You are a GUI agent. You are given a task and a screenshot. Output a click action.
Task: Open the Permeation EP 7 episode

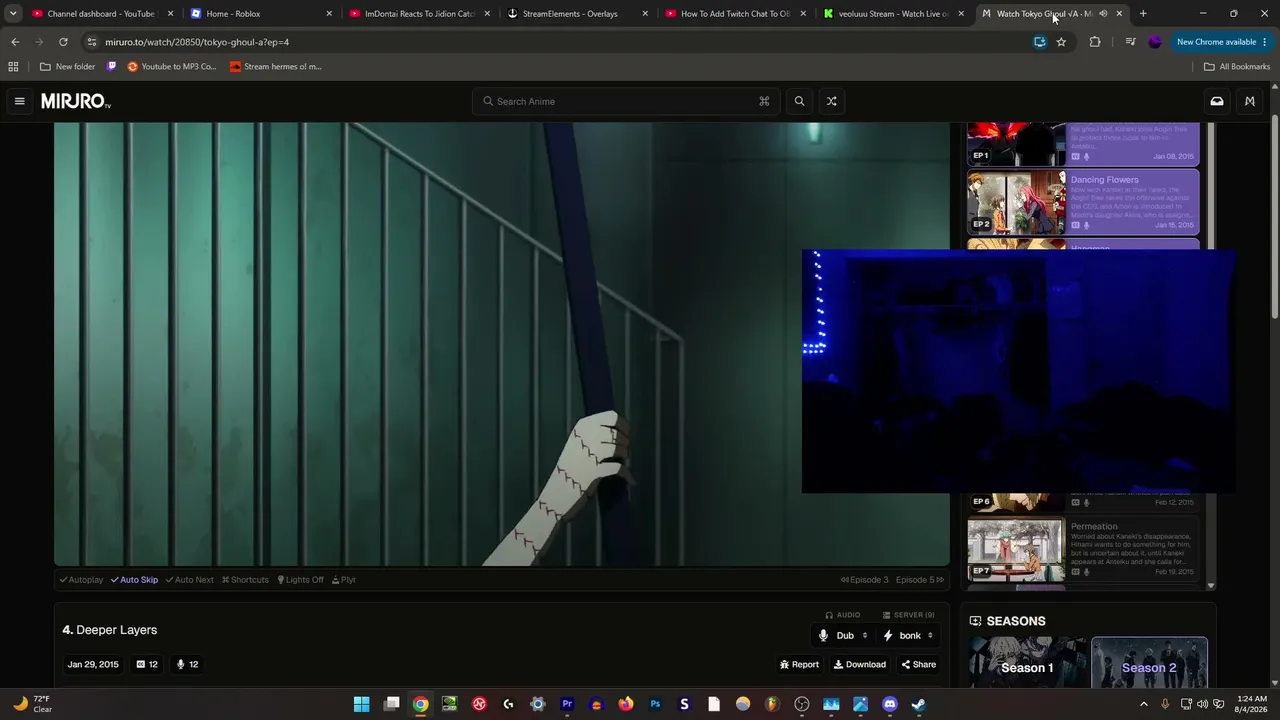tap(1083, 549)
